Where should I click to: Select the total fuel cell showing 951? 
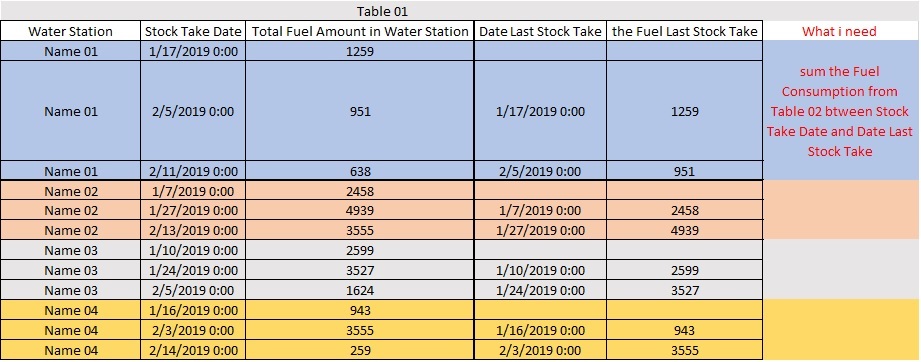pyautogui.click(x=360, y=111)
